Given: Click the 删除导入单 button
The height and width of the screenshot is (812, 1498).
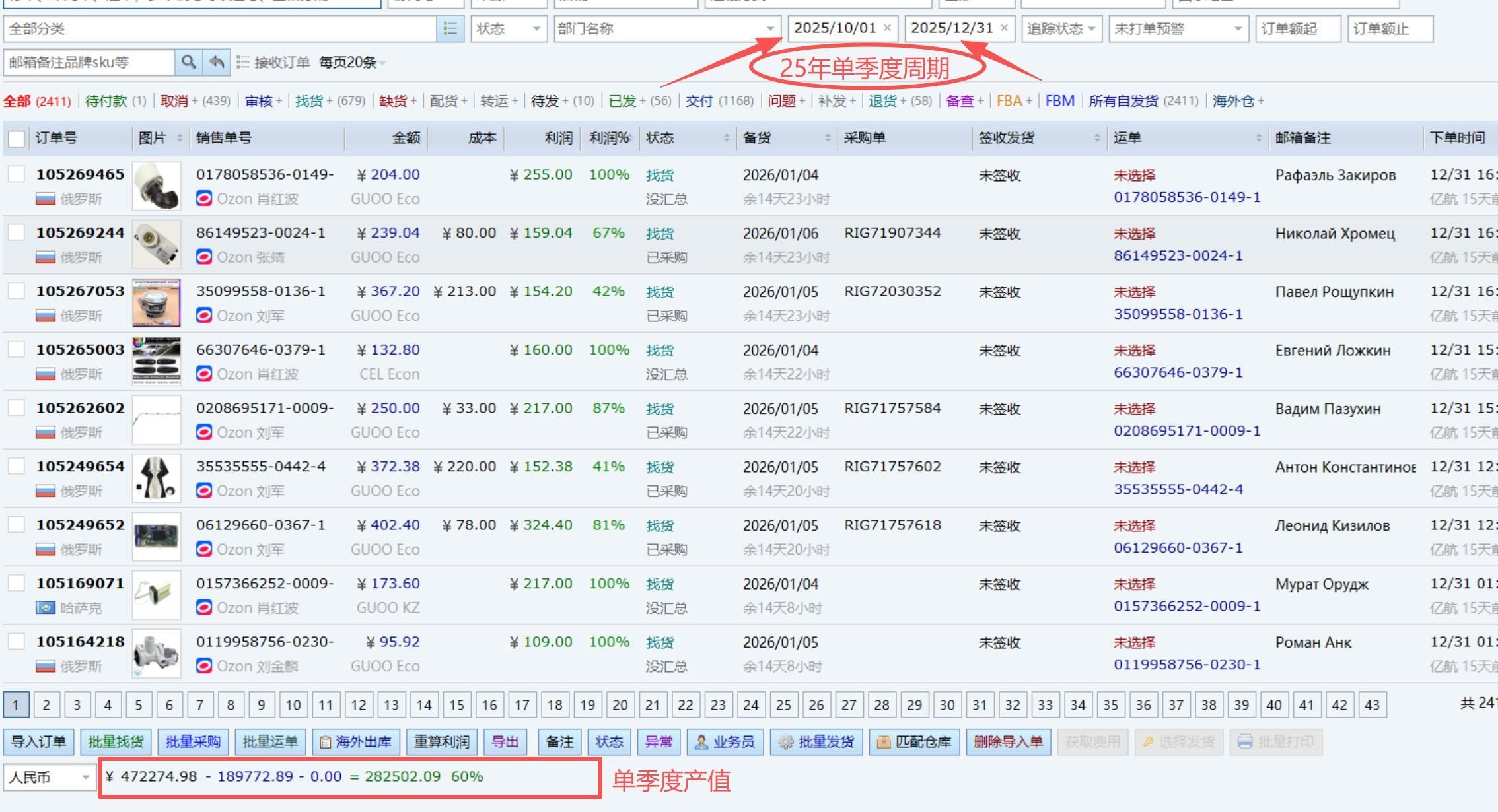Looking at the screenshot, I should tap(1008, 742).
